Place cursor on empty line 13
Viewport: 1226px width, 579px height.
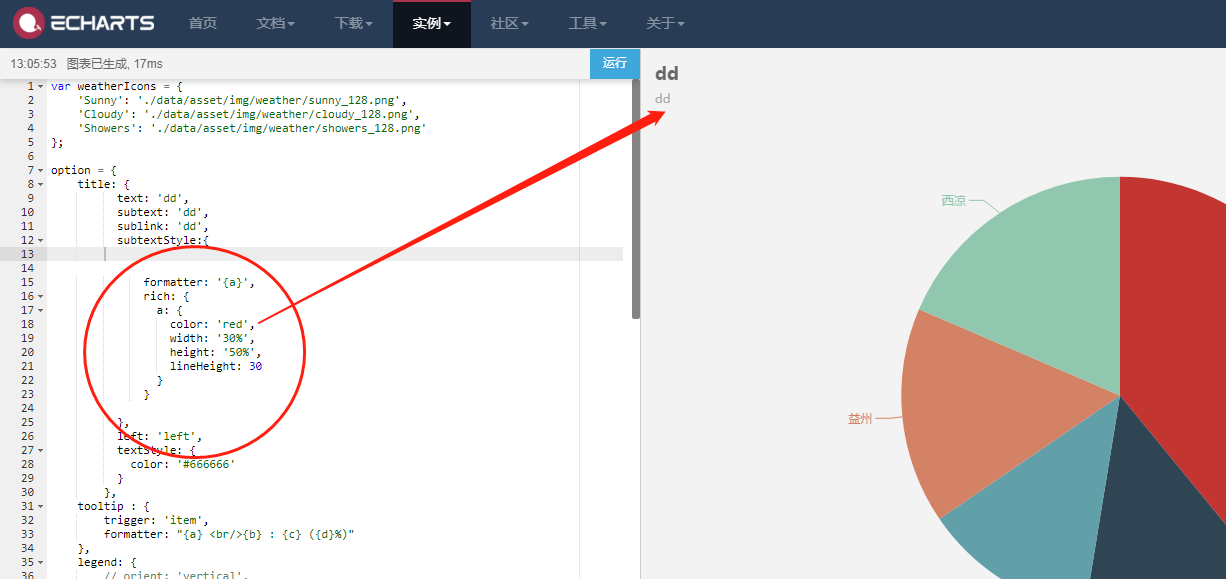pos(335,254)
